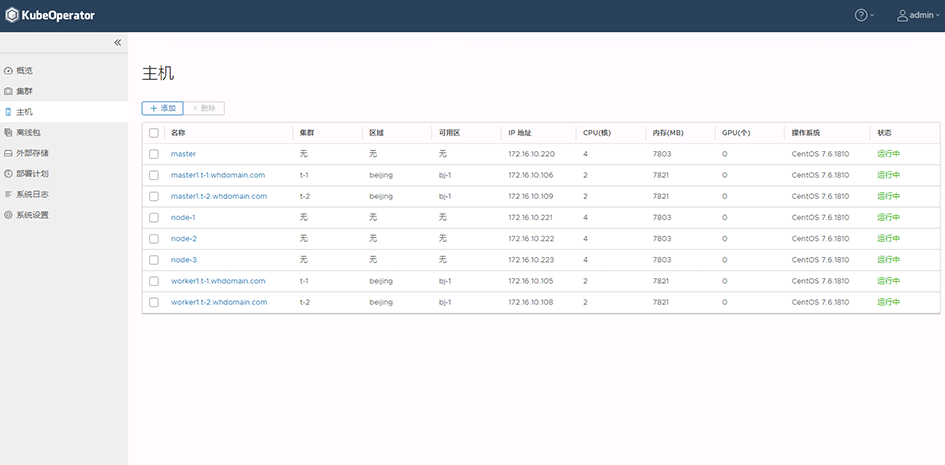Toggle the select-all checkbox in table header

pyautogui.click(x=154, y=133)
